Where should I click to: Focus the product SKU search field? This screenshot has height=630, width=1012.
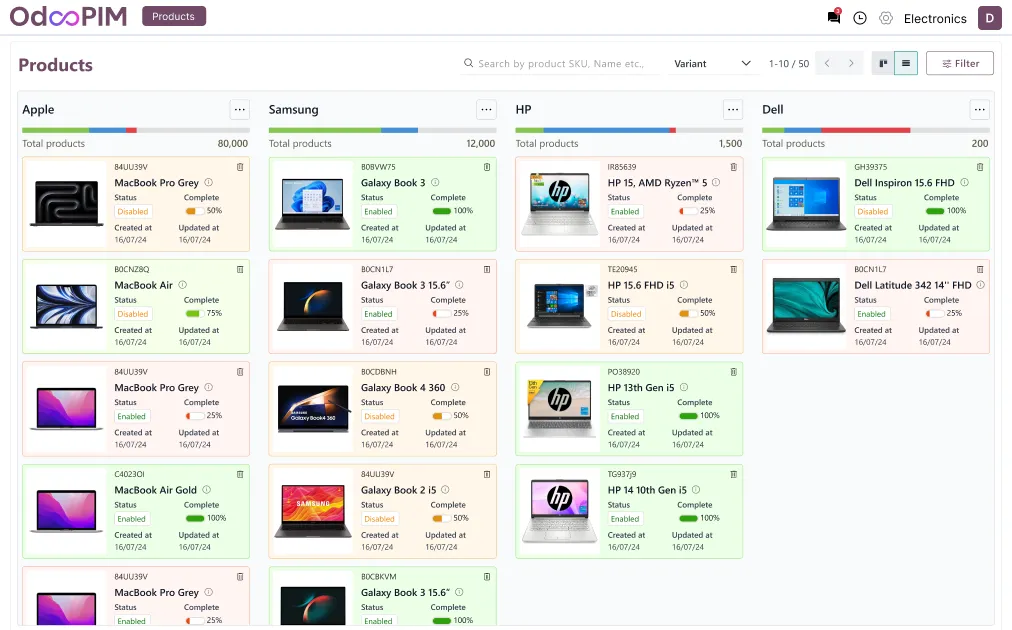(560, 63)
